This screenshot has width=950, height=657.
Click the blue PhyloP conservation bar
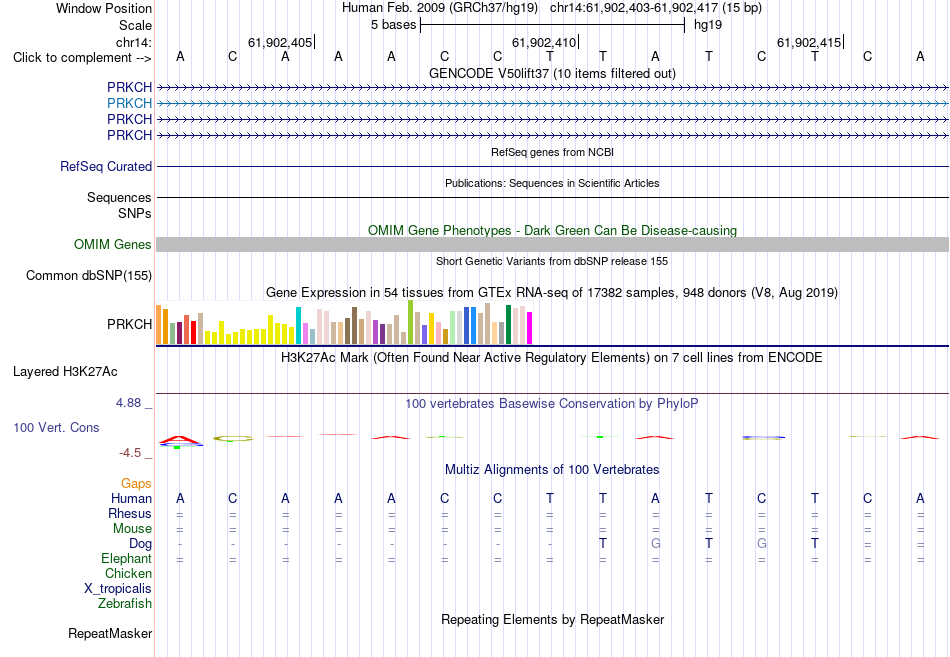[x=763, y=437]
